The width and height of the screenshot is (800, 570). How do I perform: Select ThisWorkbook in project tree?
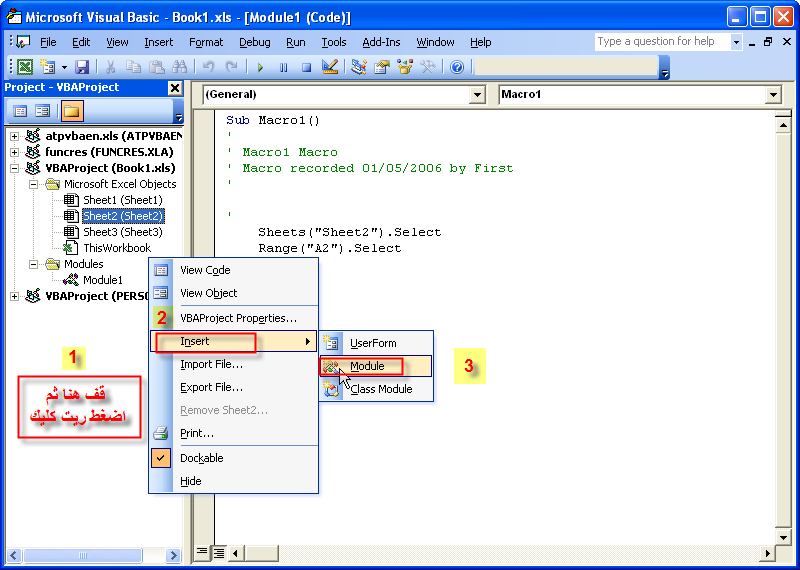click(x=117, y=248)
